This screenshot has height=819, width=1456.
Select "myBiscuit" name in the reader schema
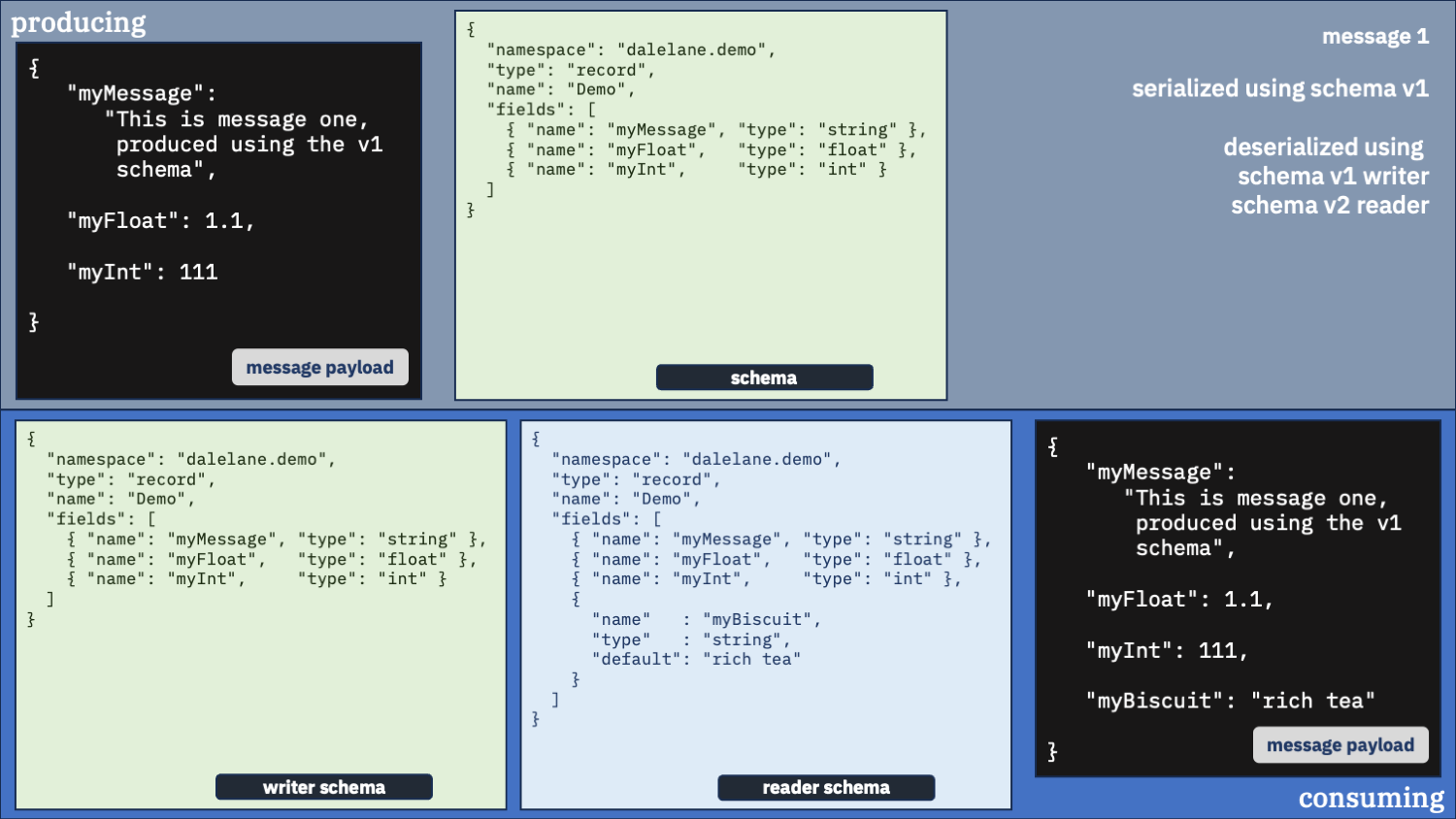coord(761,619)
